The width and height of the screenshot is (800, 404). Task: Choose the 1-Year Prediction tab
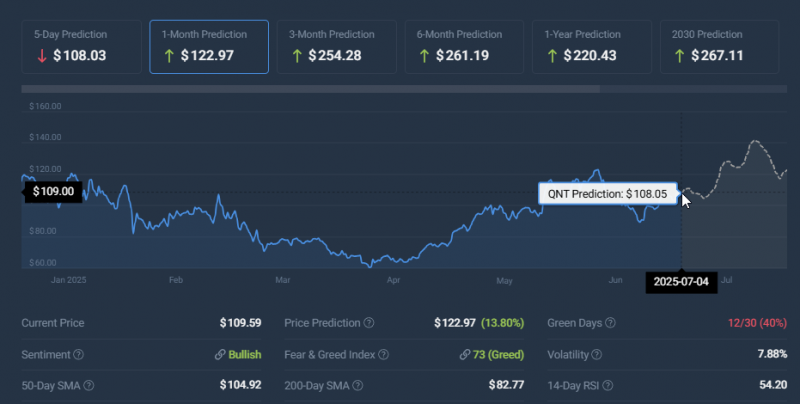[591, 46]
